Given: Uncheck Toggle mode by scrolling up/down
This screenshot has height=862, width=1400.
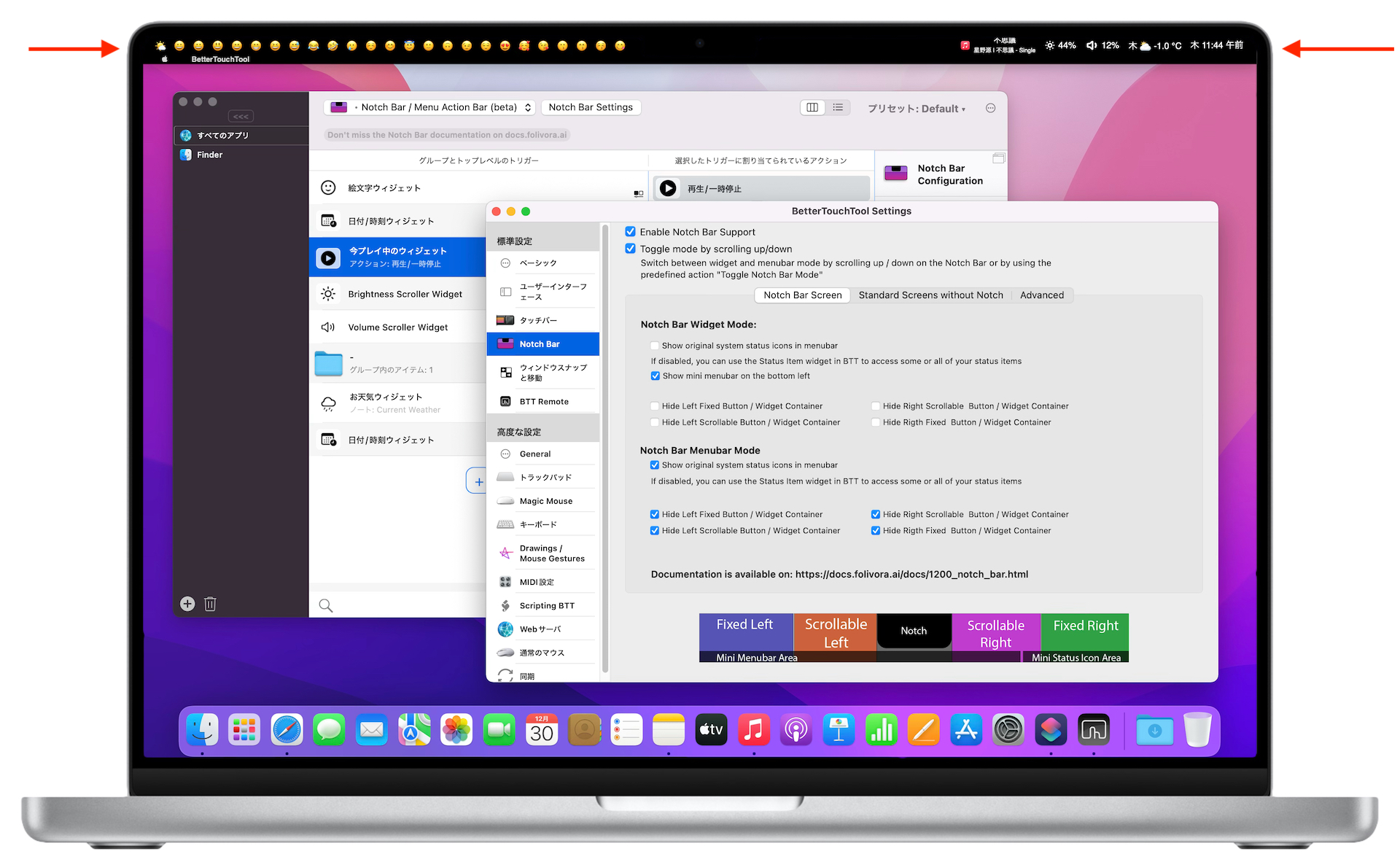Looking at the screenshot, I should tap(631, 249).
